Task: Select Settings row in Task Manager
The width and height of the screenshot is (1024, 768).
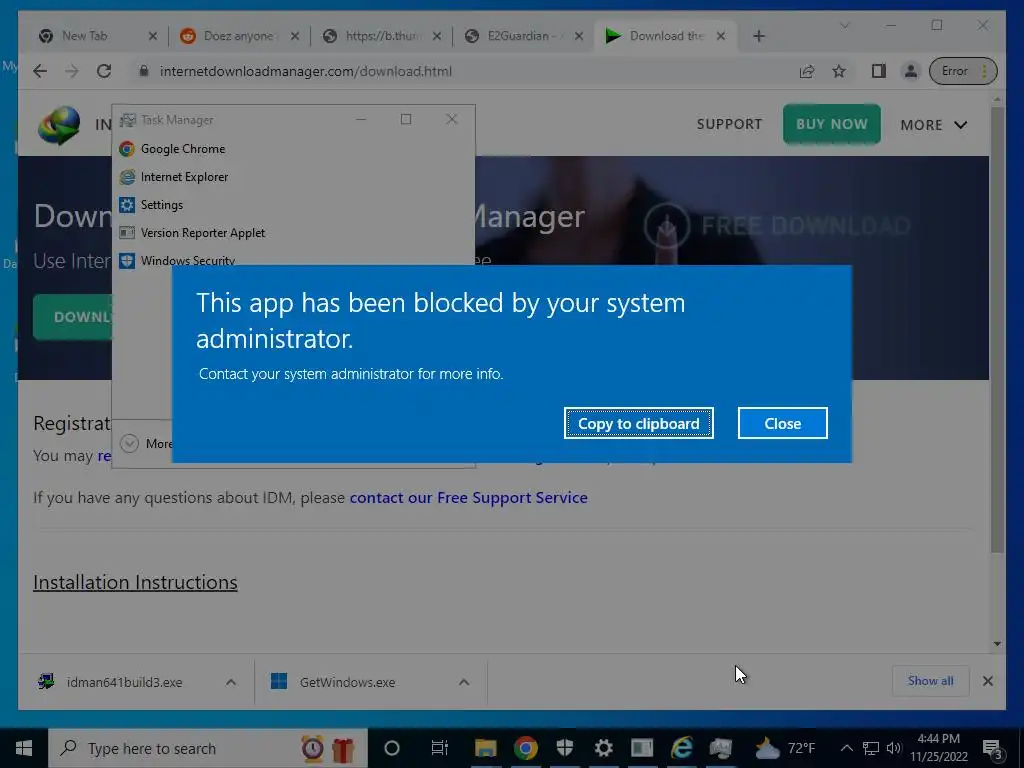Action: (293, 205)
